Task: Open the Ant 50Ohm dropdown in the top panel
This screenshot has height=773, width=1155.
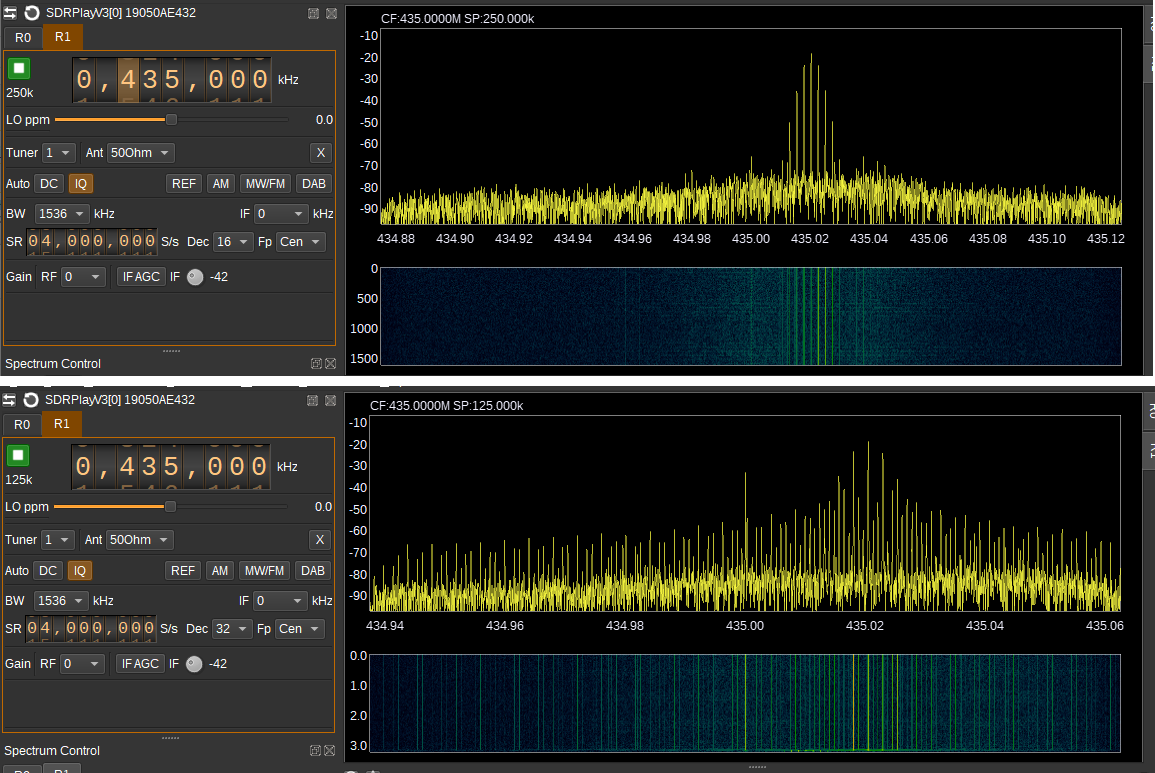Action: tap(141, 153)
